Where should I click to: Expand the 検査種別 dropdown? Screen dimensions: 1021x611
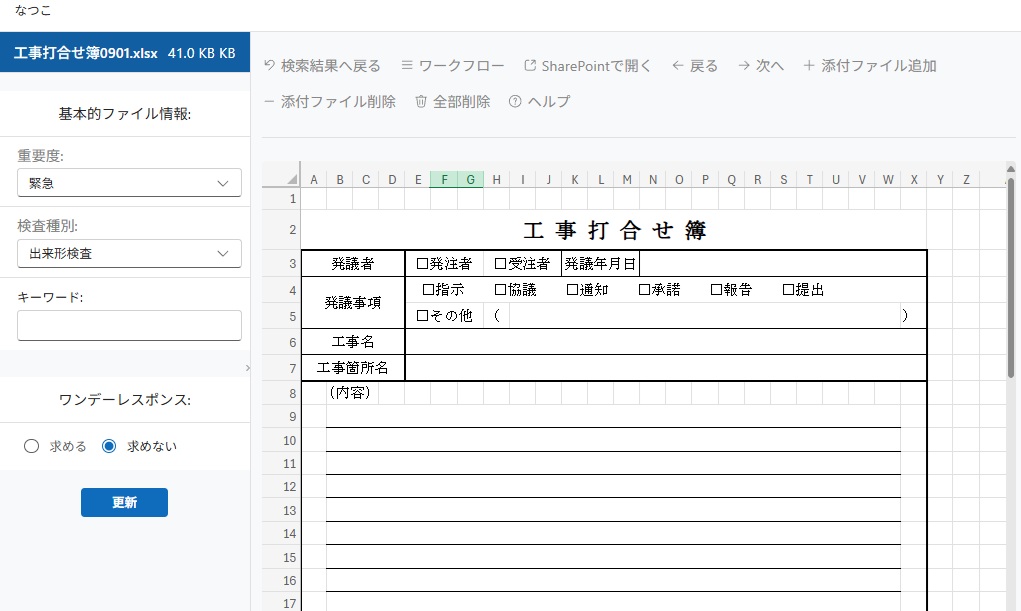point(129,254)
